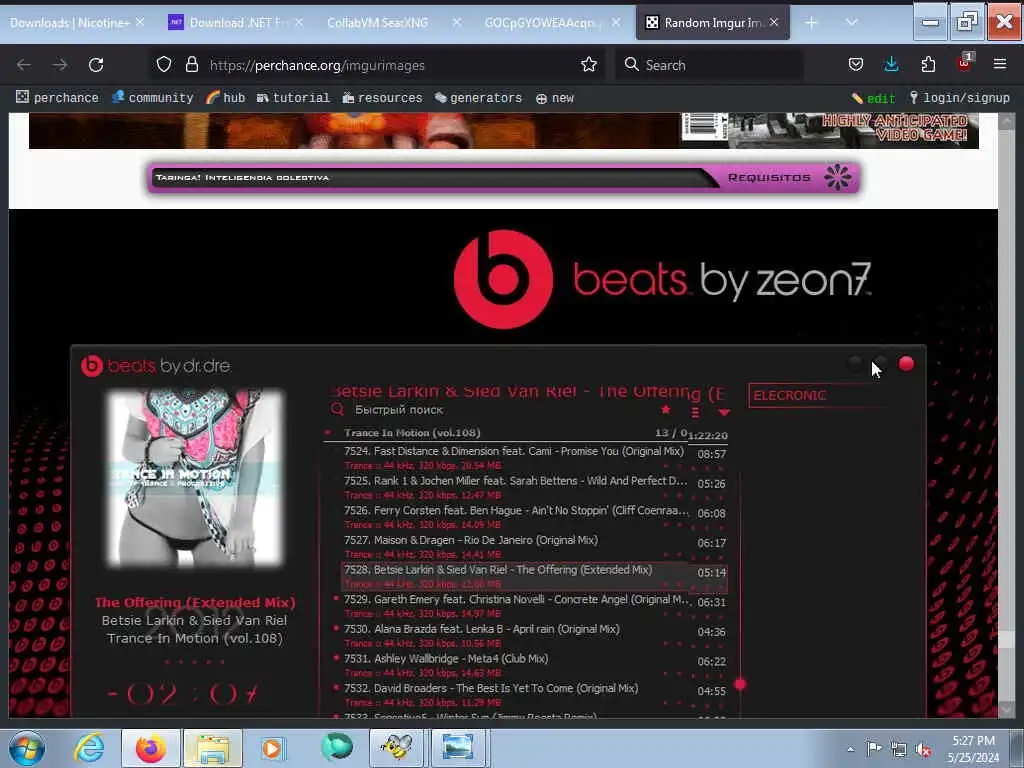Open the extensions puzzle menu

click(x=928, y=65)
